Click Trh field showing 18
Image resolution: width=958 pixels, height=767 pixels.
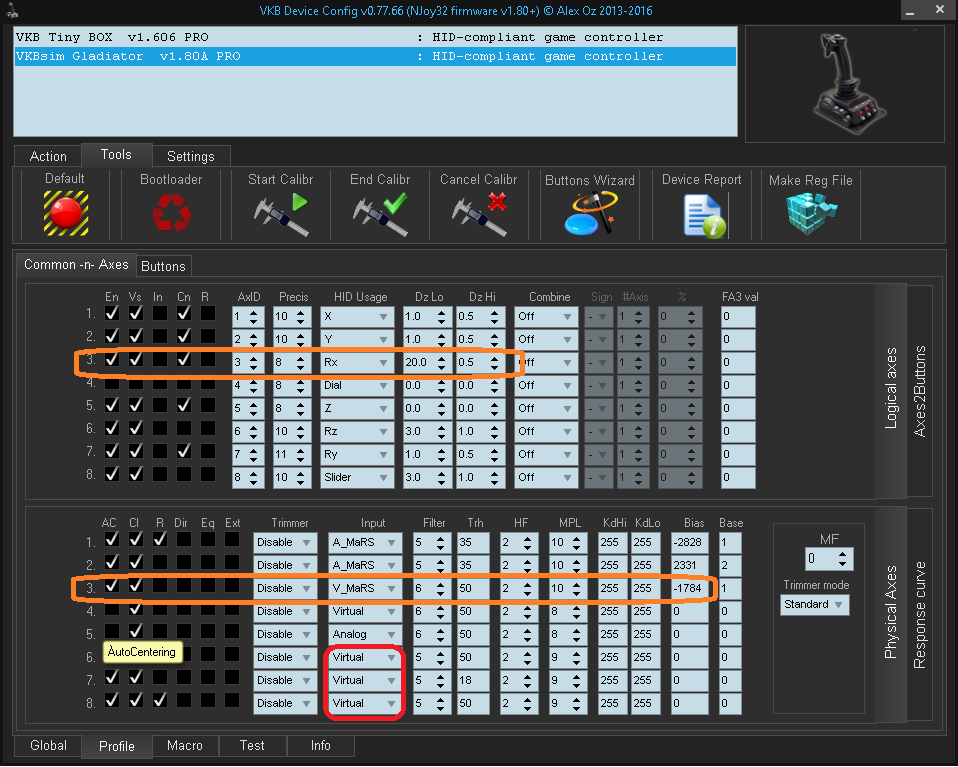tap(473, 680)
